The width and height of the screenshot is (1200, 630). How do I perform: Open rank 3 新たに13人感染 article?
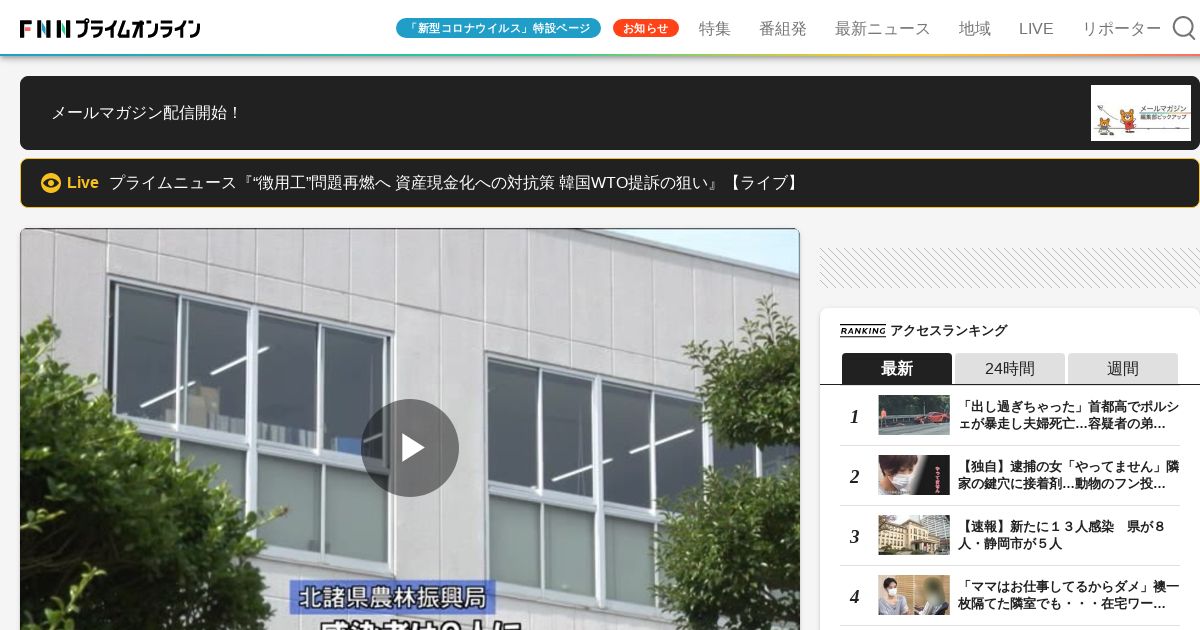[1062, 535]
